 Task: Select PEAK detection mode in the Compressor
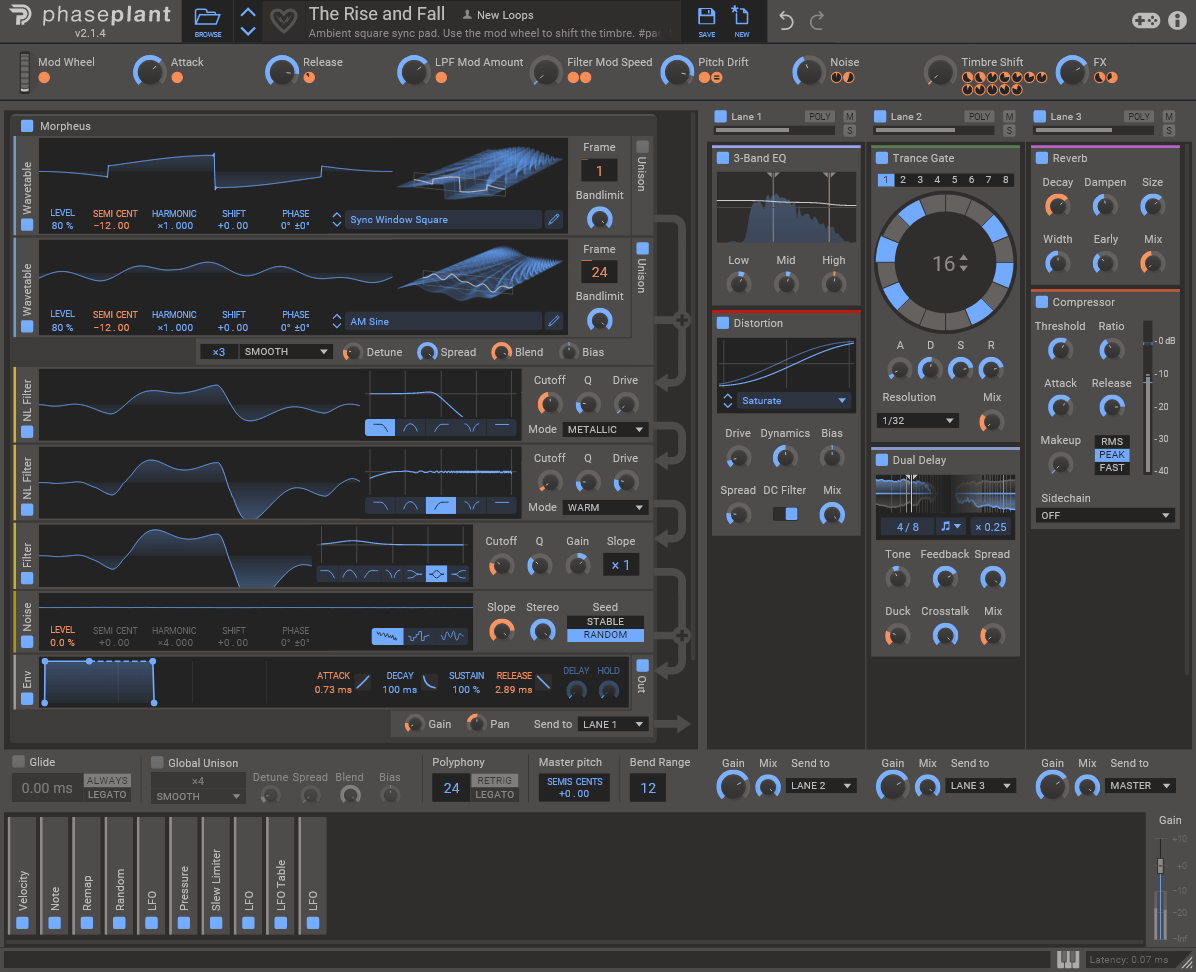click(1112, 454)
